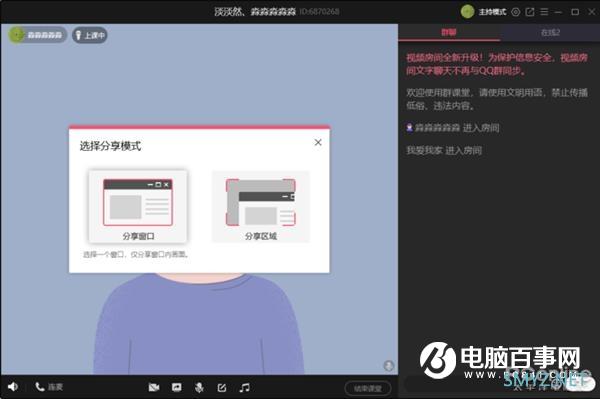The image size is (600, 399).
Task: Maximize the classroom window
Action: point(575,12)
